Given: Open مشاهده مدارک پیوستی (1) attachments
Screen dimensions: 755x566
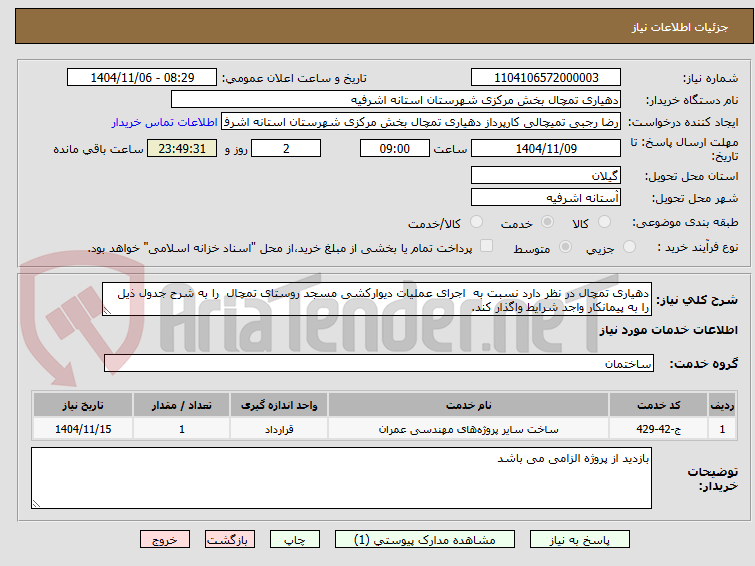Looking at the screenshot, I should pos(425,540).
